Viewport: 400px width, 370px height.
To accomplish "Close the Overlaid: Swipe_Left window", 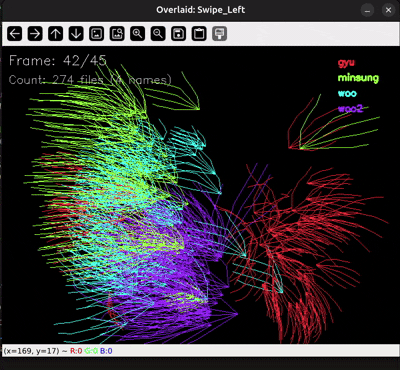I will click(x=388, y=10).
